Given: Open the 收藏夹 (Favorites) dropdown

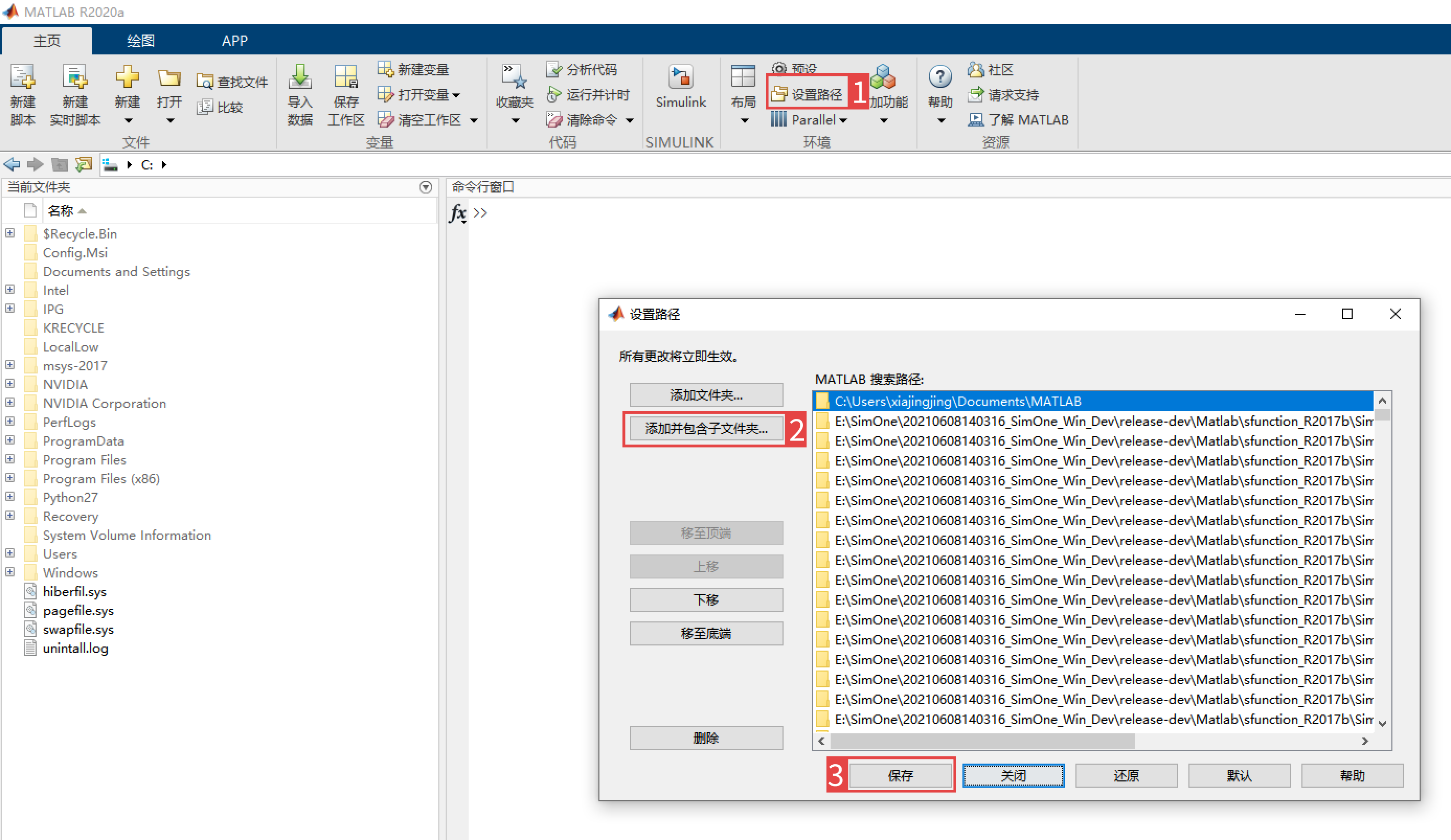Looking at the screenshot, I should click(x=515, y=120).
